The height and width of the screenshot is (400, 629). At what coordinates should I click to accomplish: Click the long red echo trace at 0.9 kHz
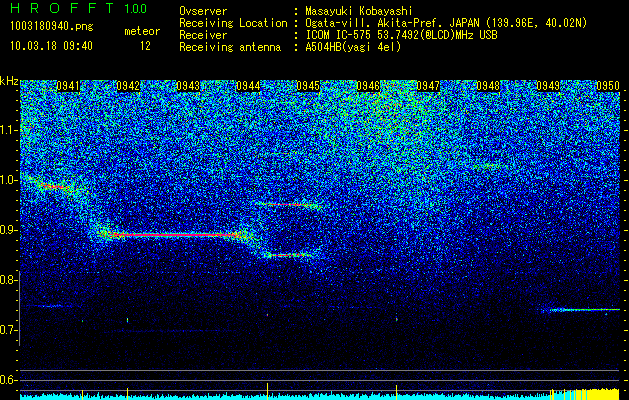point(174,235)
